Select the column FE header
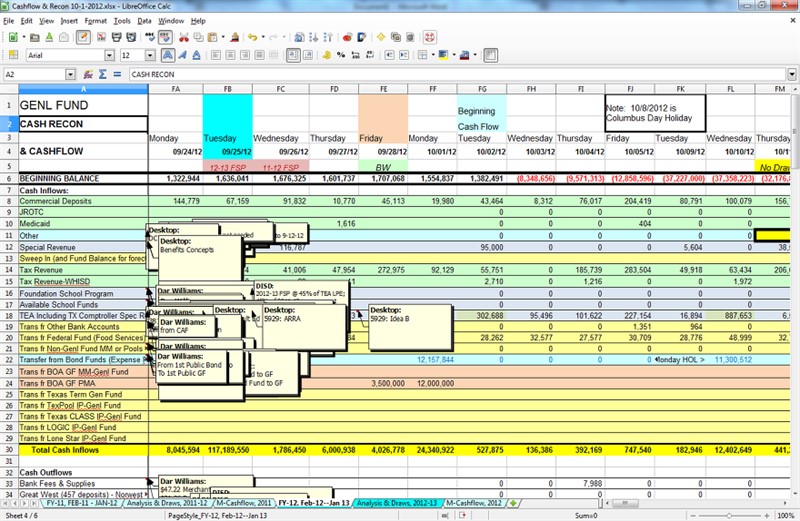The image size is (800, 521). [384, 88]
